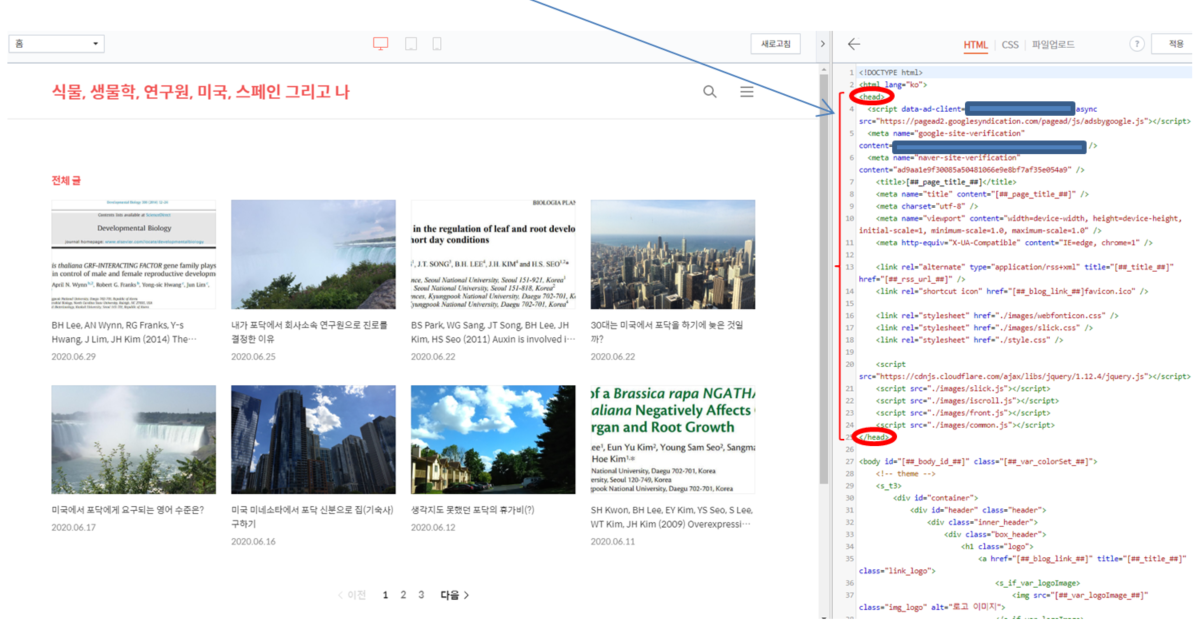Open post 미국 미네소타에서 포닥 신분으로 집
This screenshot has width=1194, height=623.
pyautogui.click(x=312, y=517)
